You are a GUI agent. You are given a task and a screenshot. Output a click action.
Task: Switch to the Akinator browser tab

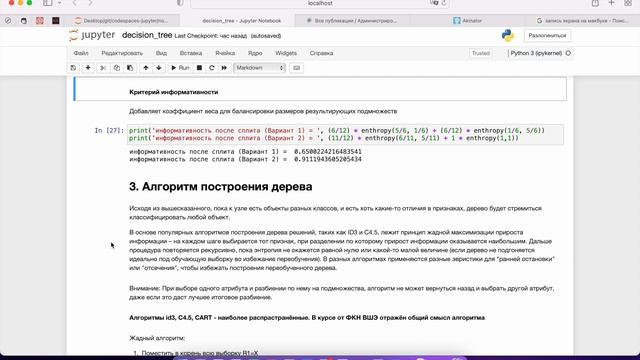click(x=467, y=20)
